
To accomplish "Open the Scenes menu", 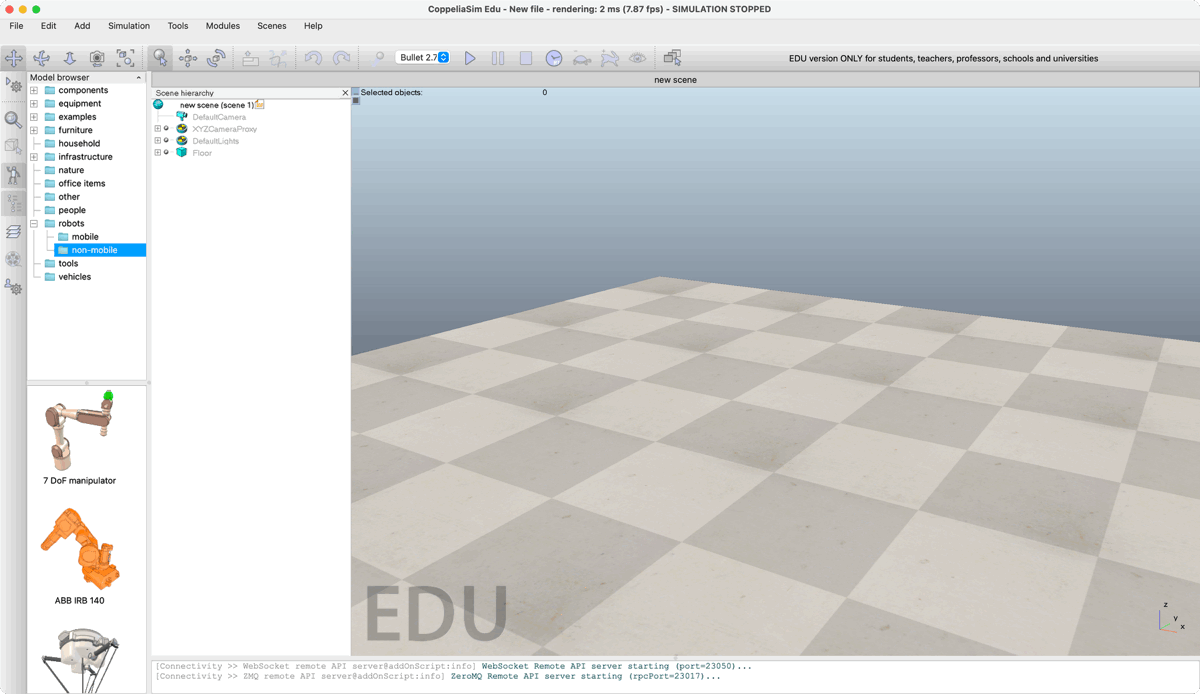I will click(271, 26).
